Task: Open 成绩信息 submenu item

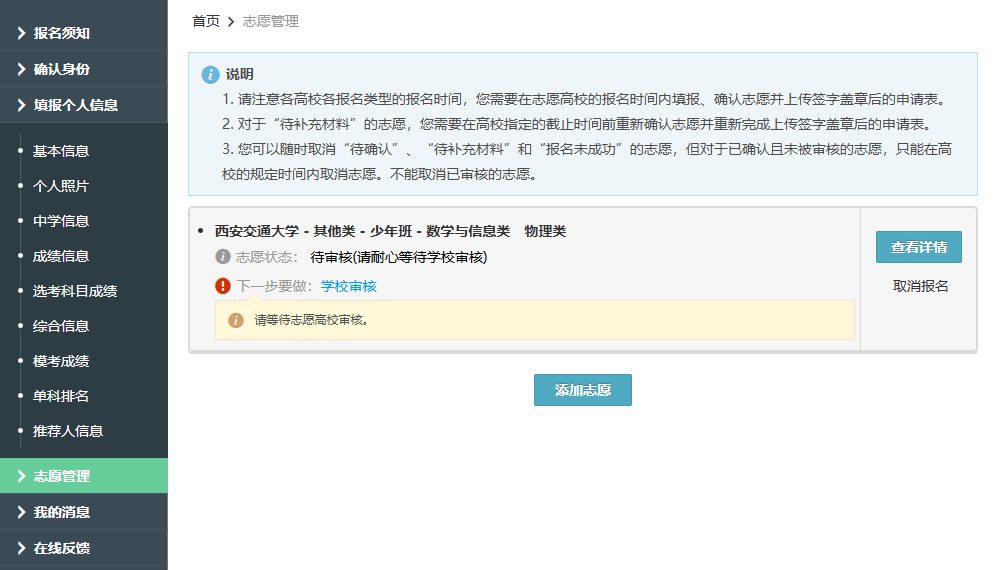Action: [61, 256]
